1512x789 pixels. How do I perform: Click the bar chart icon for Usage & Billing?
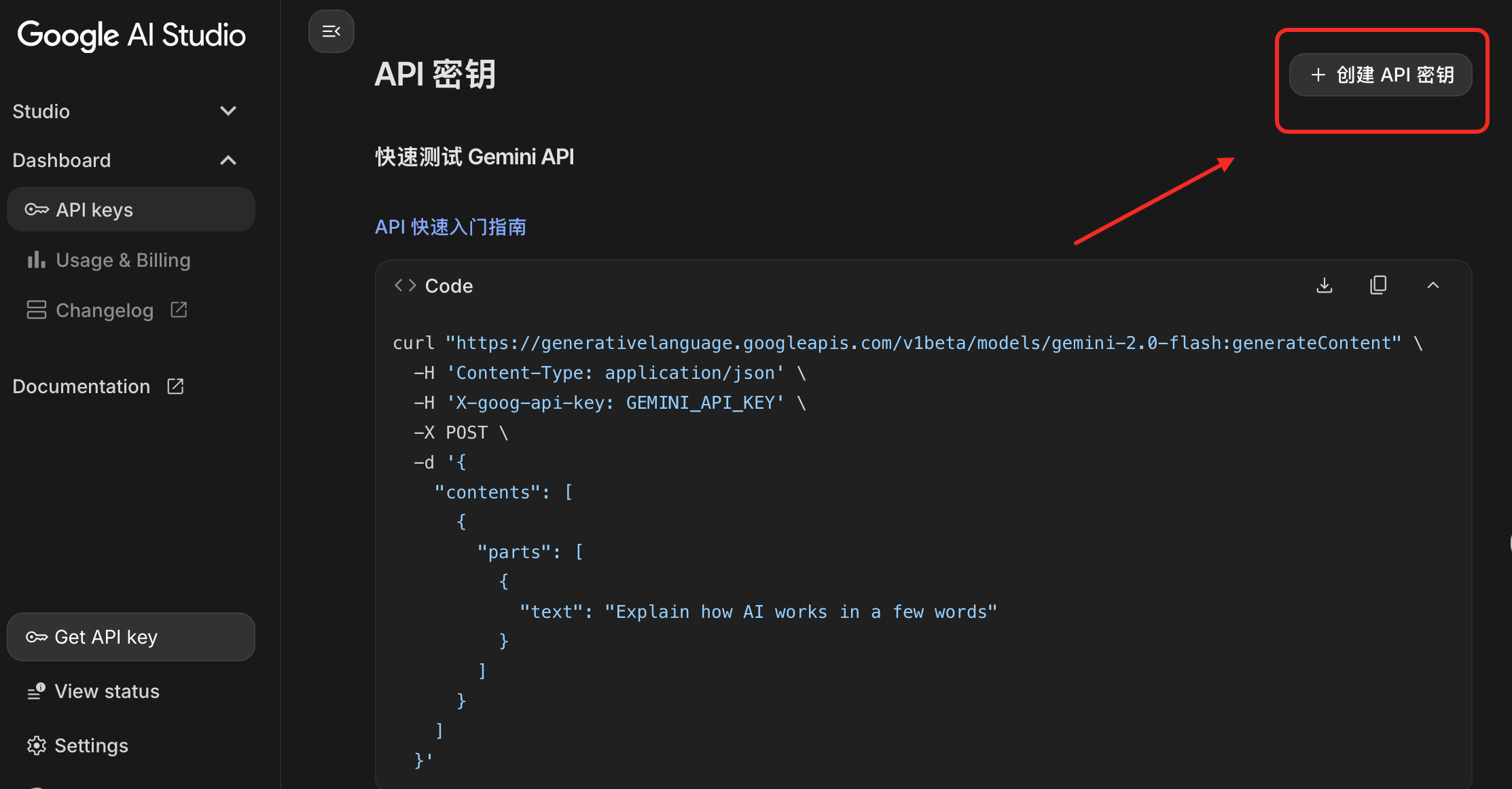pyautogui.click(x=36, y=260)
